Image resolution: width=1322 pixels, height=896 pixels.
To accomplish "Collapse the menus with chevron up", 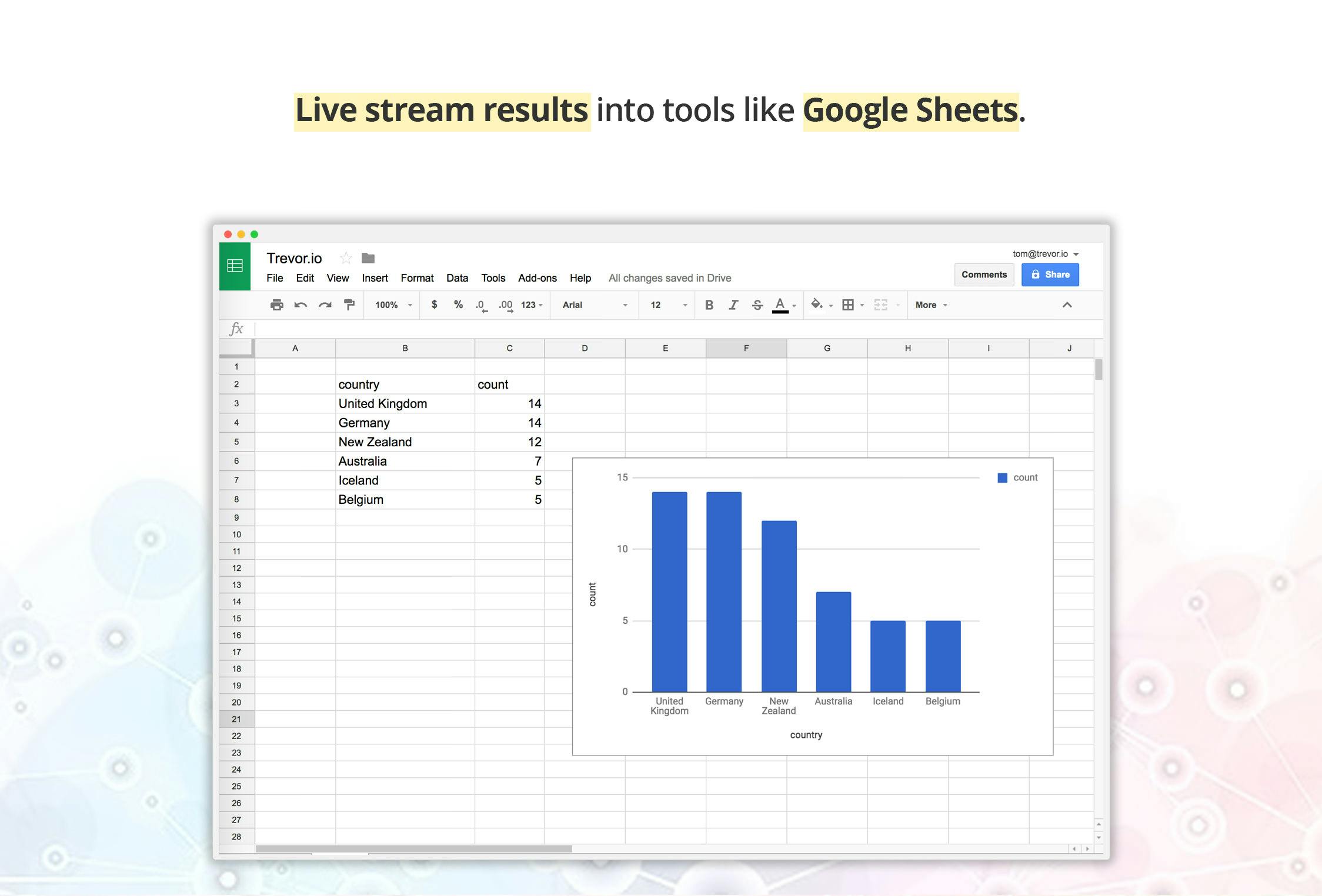I will tap(1067, 305).
